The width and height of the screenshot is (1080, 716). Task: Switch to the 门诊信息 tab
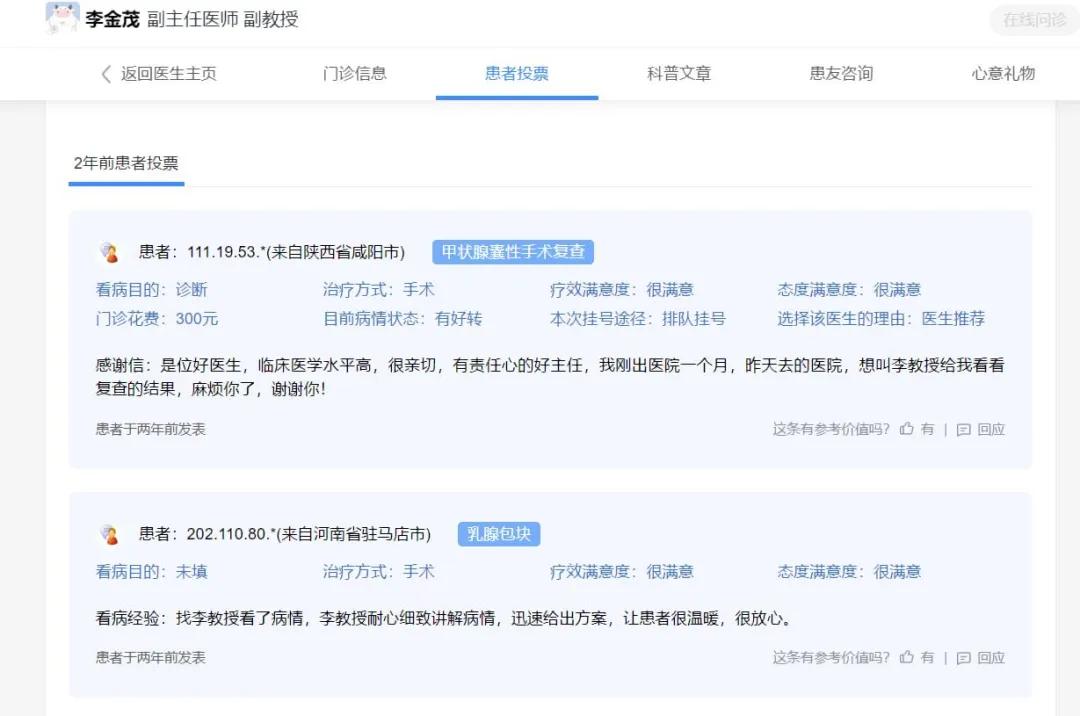pyautogui.click(x=356, y=73)
